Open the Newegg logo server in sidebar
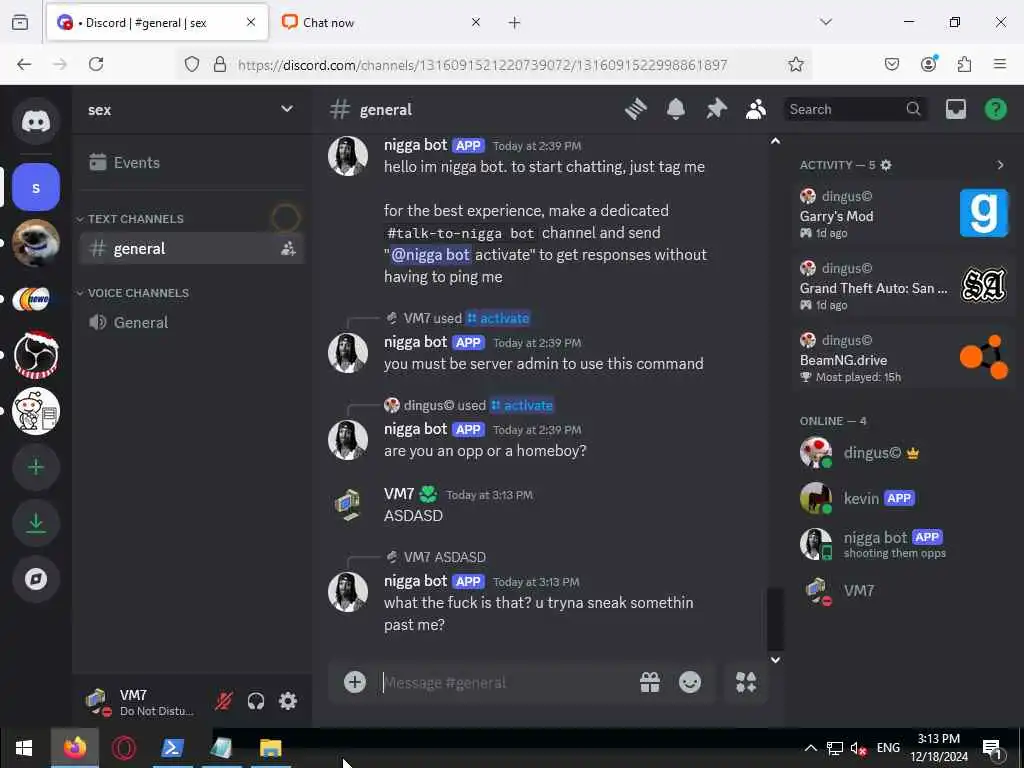1024x768 pixels. tap(36, 299)
